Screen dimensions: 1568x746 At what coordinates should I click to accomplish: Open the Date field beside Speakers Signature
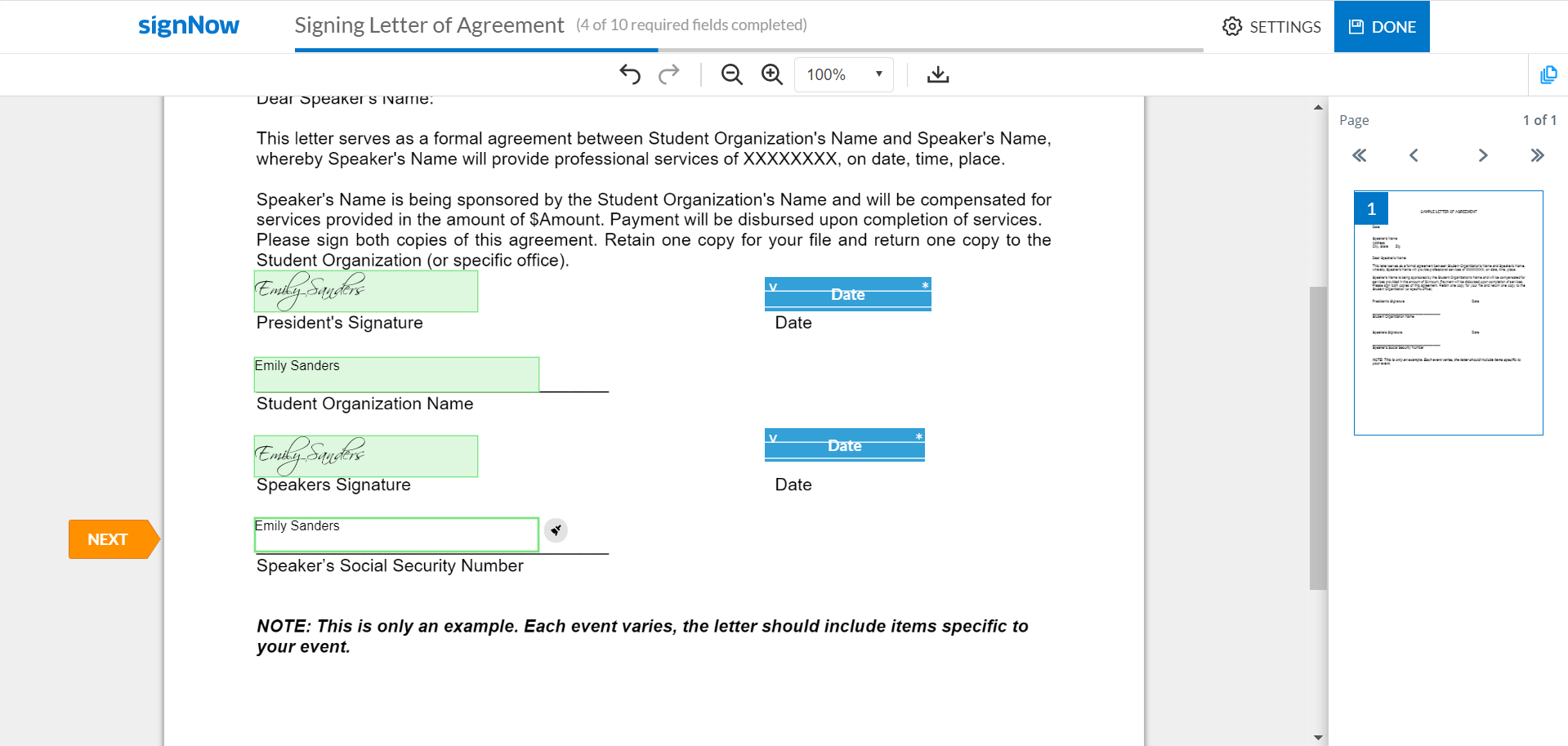(x=845, y=445)
